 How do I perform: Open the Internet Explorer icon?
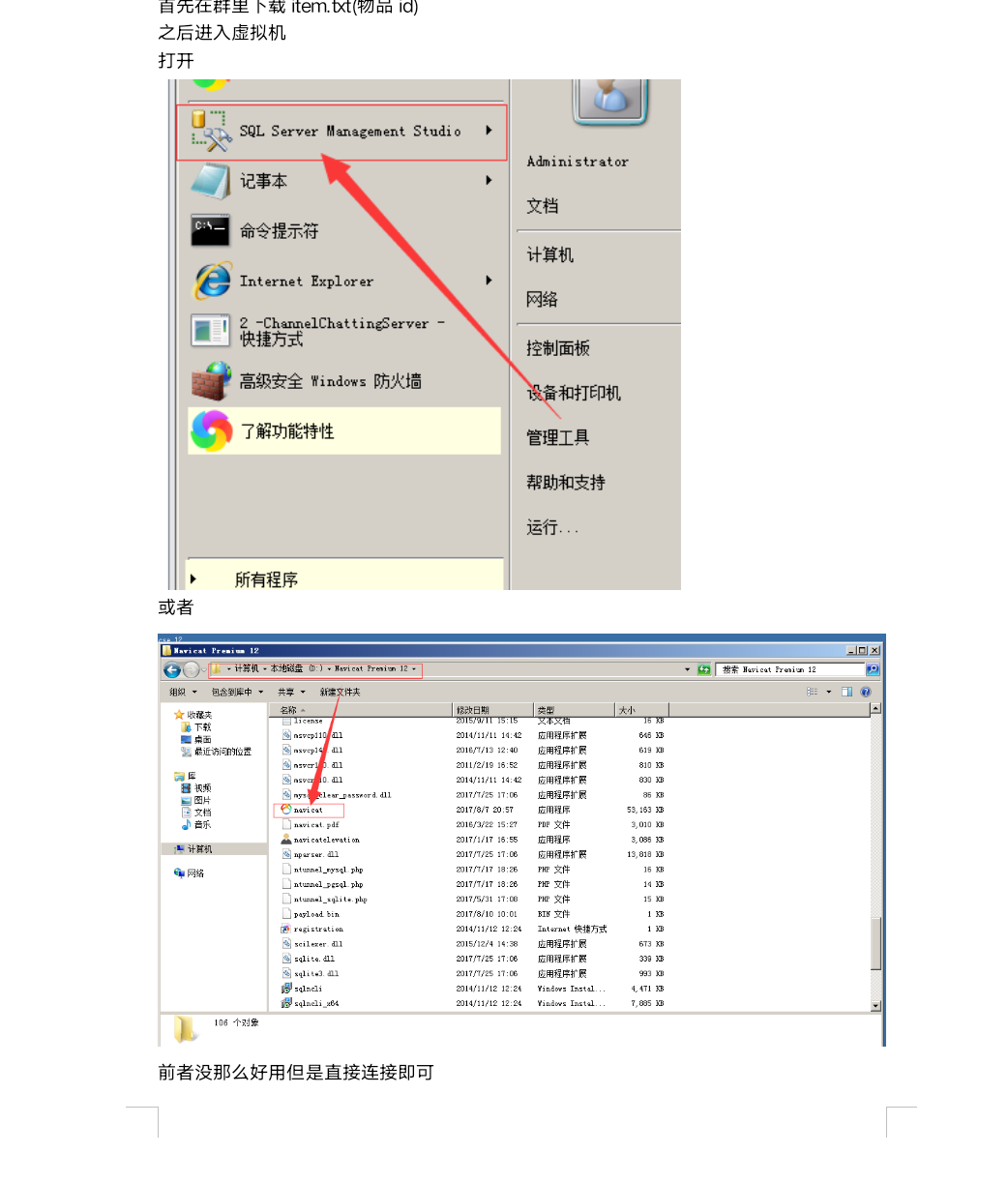click(212, 281)
